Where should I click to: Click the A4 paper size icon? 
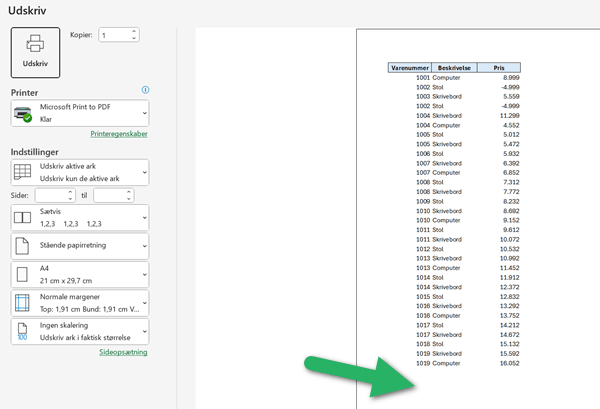[22, 274]
